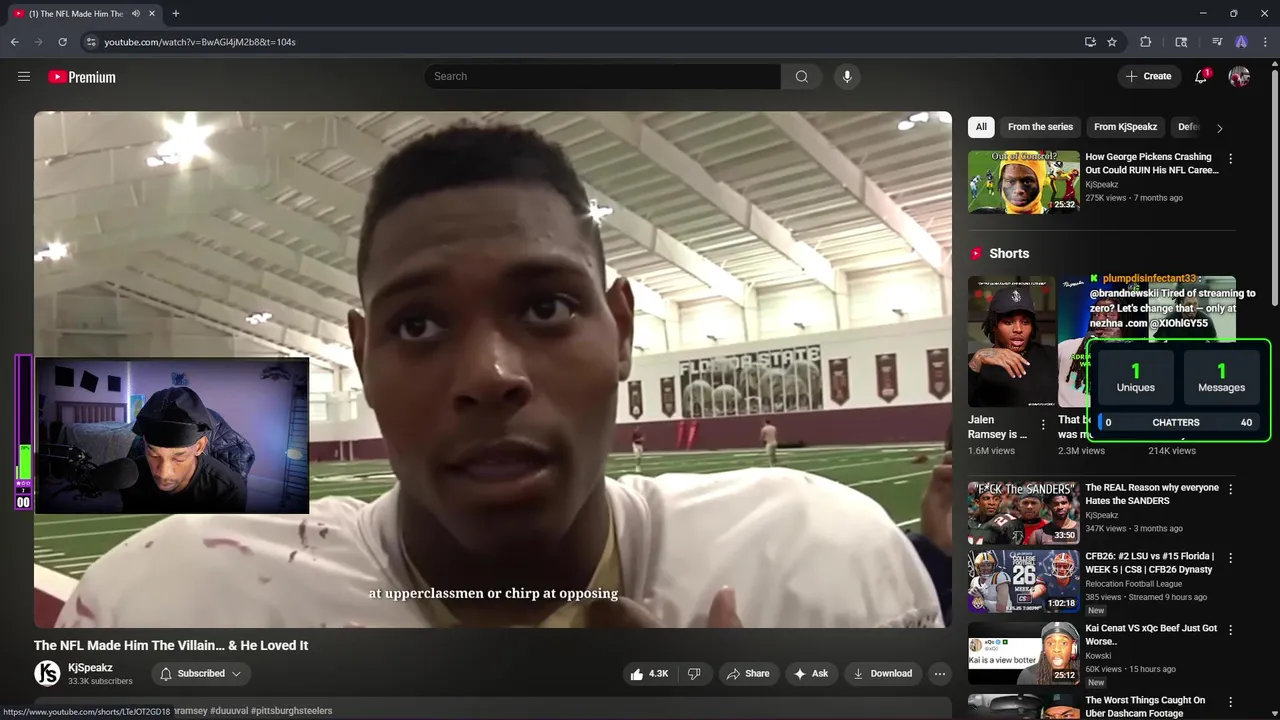1280x720 pixels.
Task: Click in the YouTube search field
Action: [602, 76]
